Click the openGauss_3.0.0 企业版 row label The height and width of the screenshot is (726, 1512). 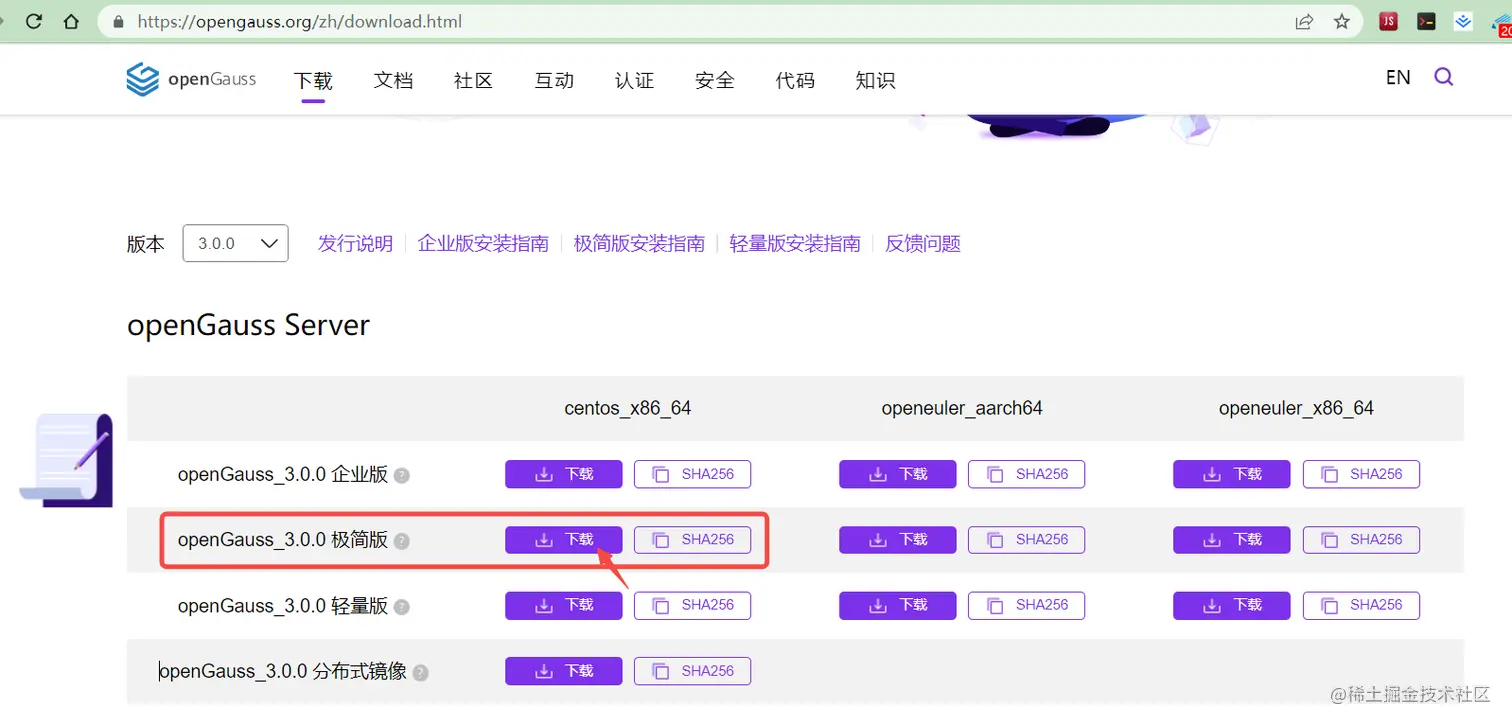tap(283, 475)
